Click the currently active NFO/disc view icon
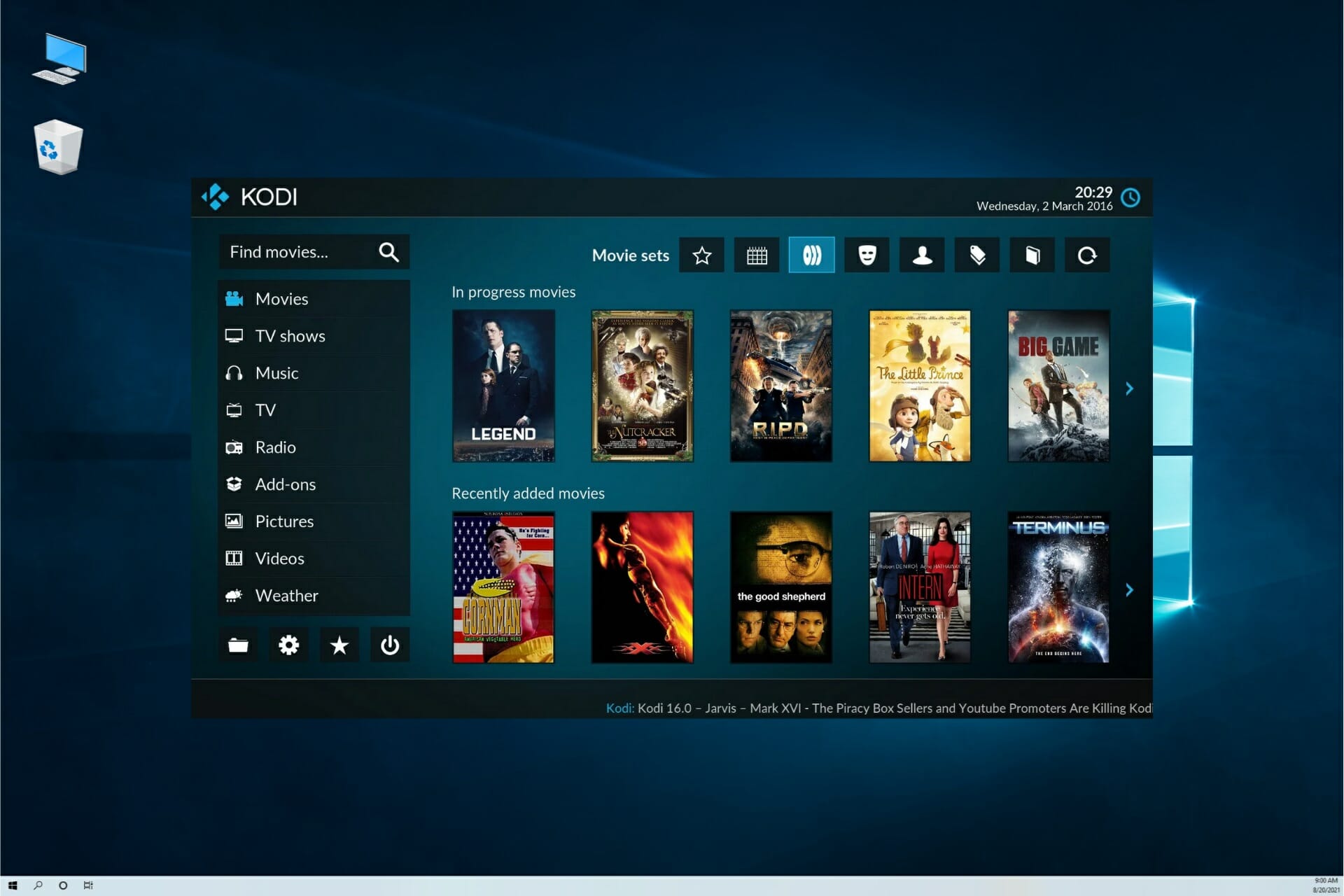 point(810,255)
